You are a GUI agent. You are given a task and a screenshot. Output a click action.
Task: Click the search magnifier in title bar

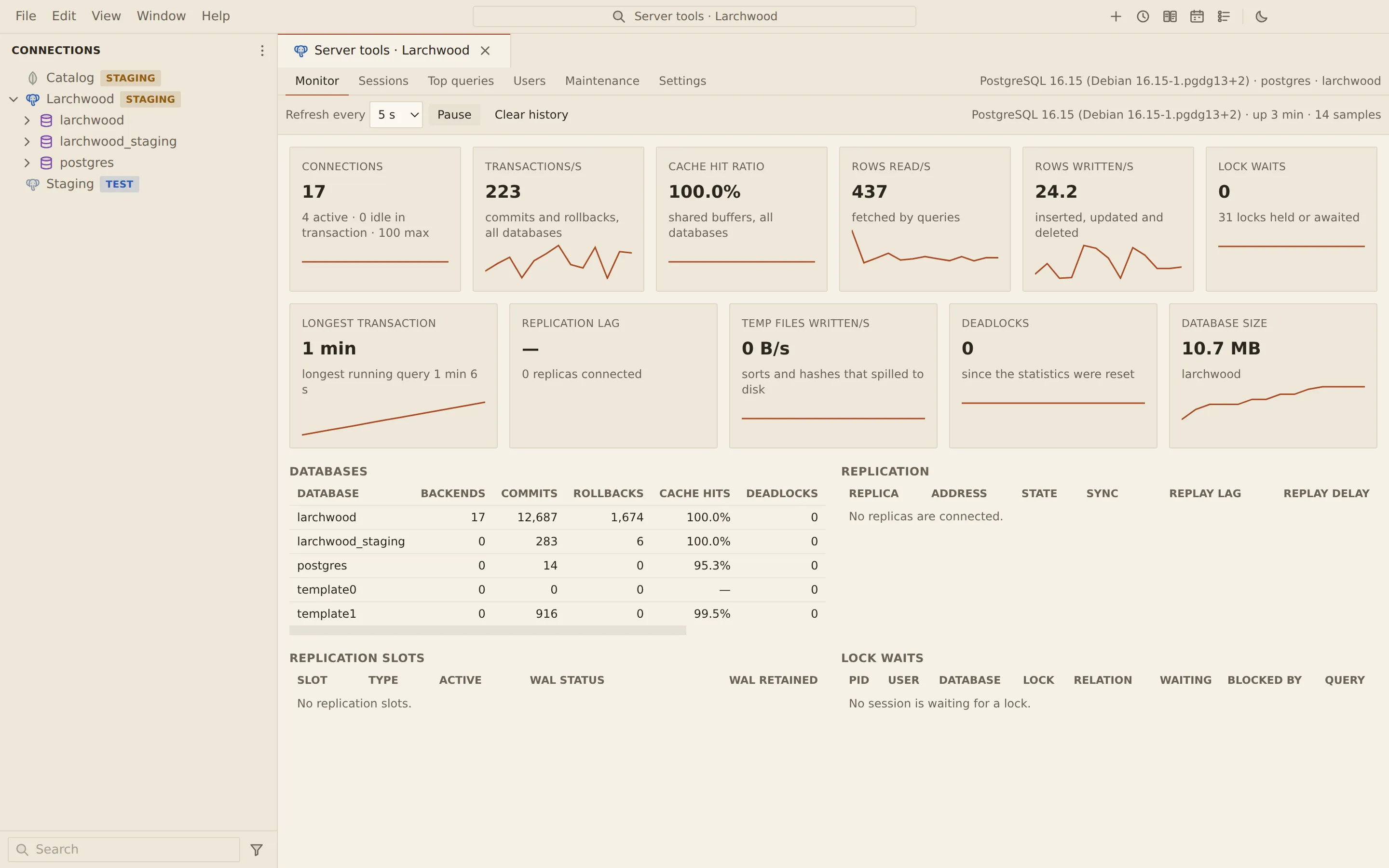[618, 17]
